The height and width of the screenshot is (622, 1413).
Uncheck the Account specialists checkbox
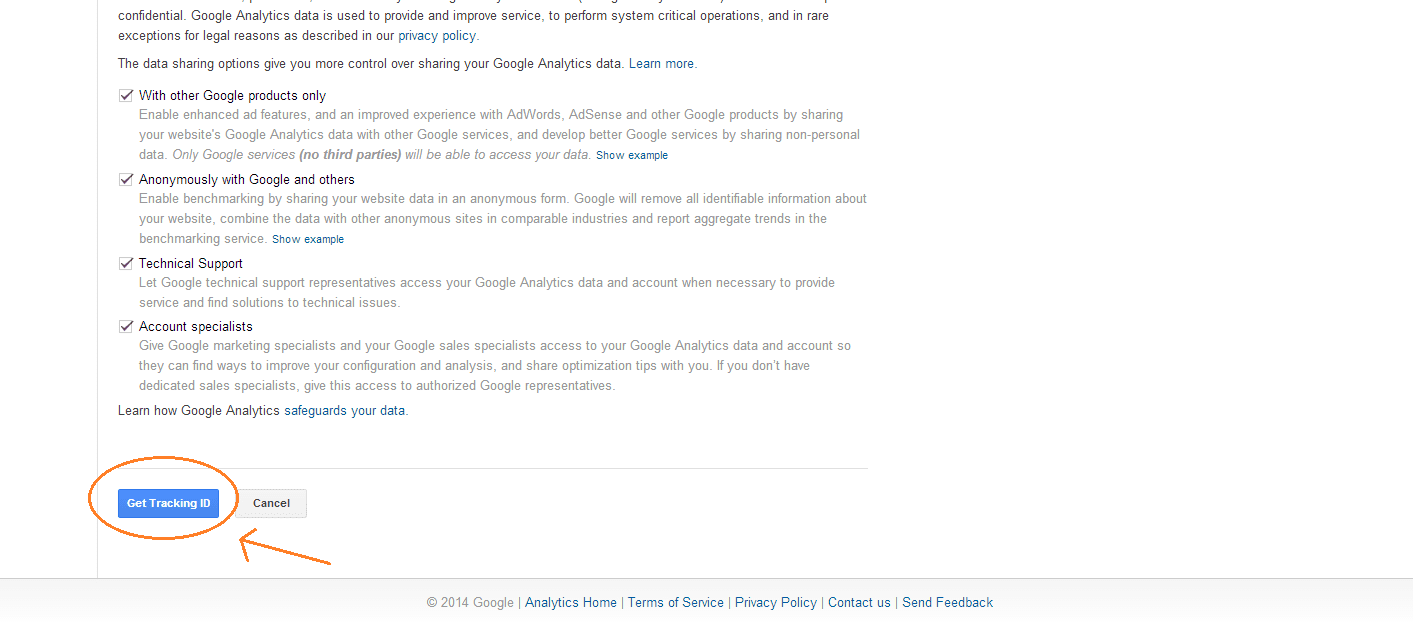[126, 327]
